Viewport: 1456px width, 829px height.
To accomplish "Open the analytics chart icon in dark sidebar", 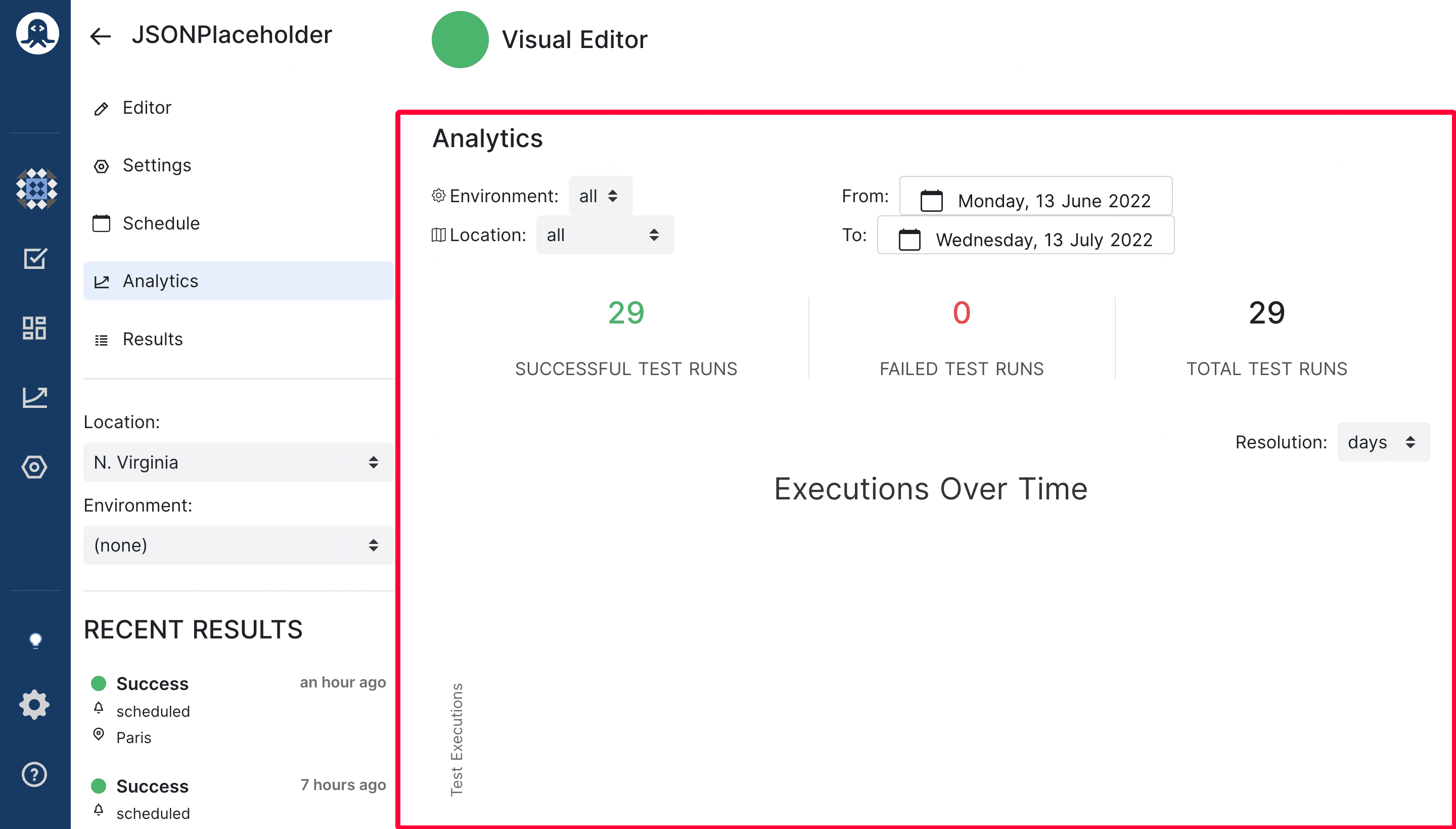I will click(35, 397).
